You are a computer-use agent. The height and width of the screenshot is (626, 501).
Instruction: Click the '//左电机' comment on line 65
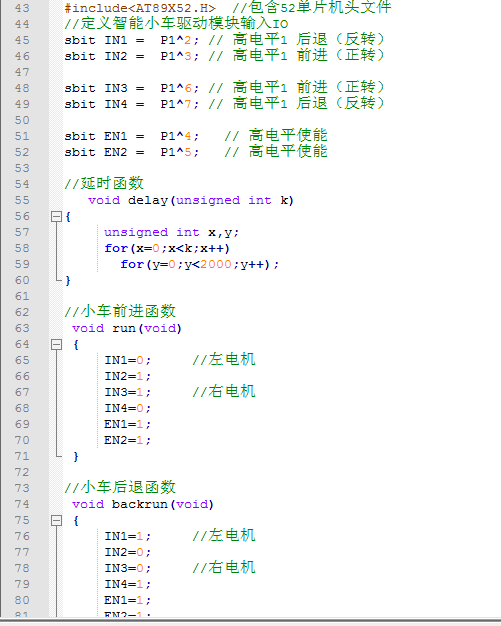tap(224, 360)
